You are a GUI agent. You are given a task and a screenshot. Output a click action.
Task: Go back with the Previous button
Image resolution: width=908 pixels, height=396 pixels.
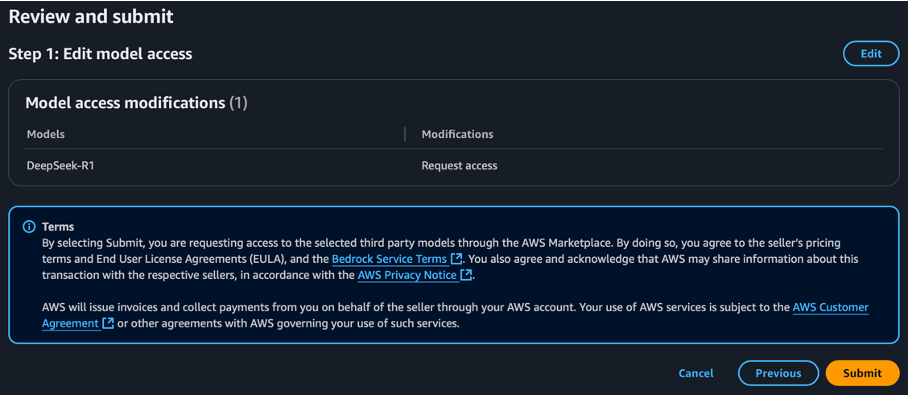[x=778, y=373]
